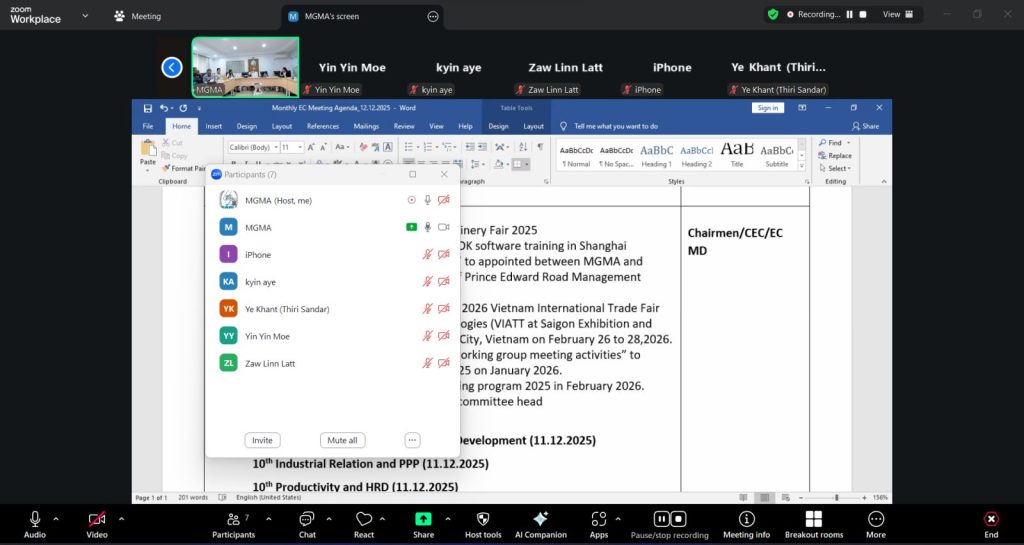Expand the Audio options arrow
This screenshot has width=1024, height=545.
pyautogui.click(x=56, y=518)
